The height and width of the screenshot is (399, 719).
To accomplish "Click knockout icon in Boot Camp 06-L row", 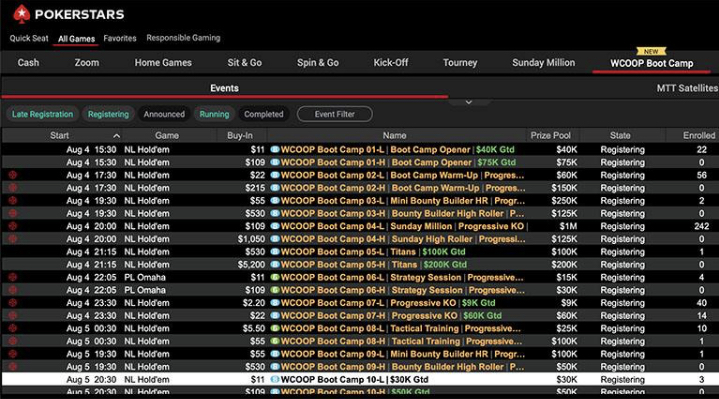I will pyautogui.click(x=13, y=277).
